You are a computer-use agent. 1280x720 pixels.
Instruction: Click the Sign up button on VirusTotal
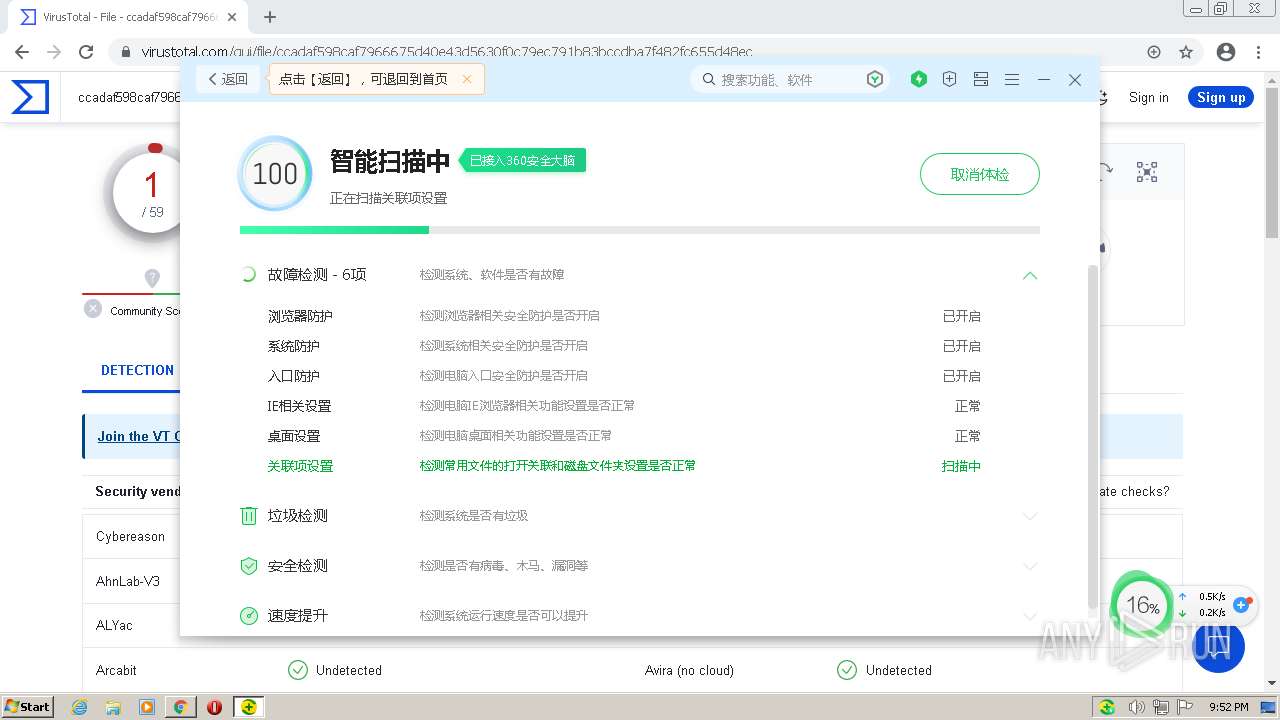pos(1221,97)
